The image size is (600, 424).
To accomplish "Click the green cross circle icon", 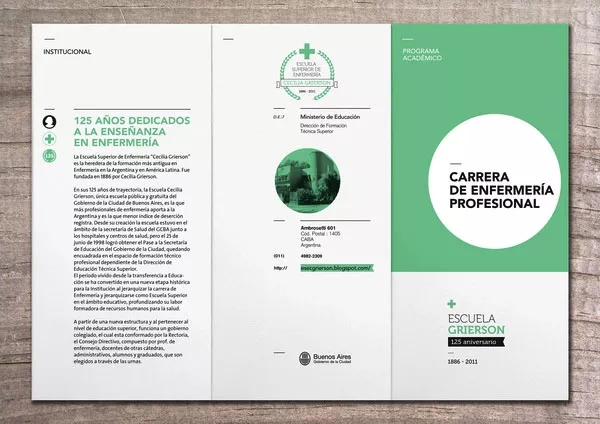I will click(x=49, y=139).
